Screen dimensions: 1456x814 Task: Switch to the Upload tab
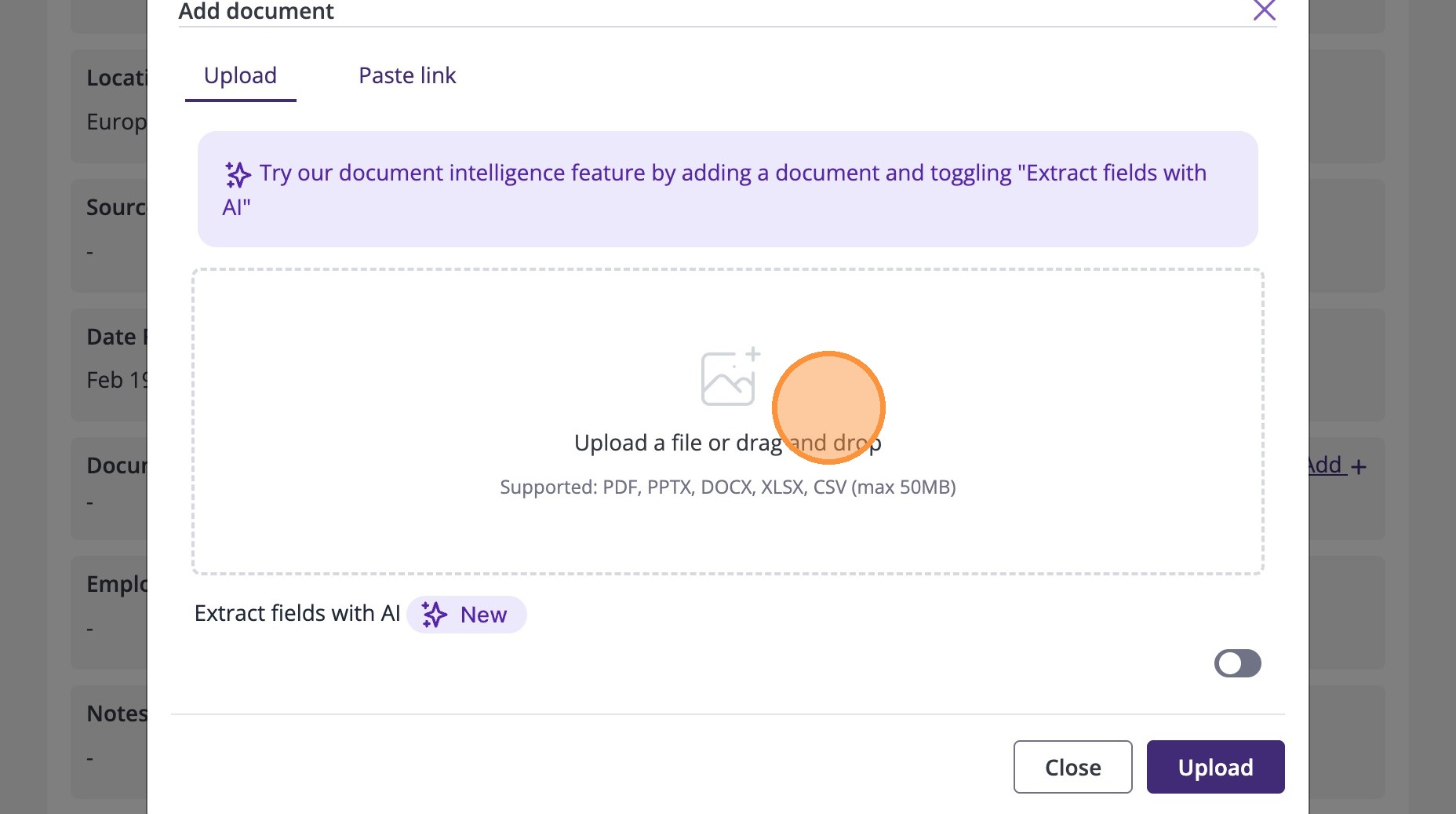click(240, 75)
